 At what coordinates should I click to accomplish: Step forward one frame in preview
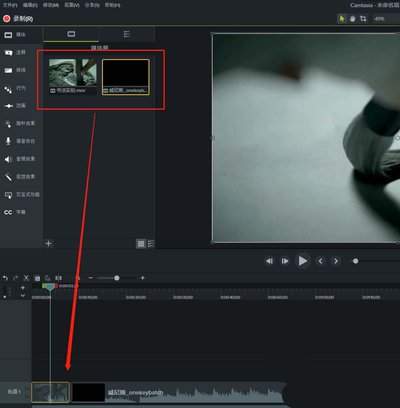coord(285,261)
